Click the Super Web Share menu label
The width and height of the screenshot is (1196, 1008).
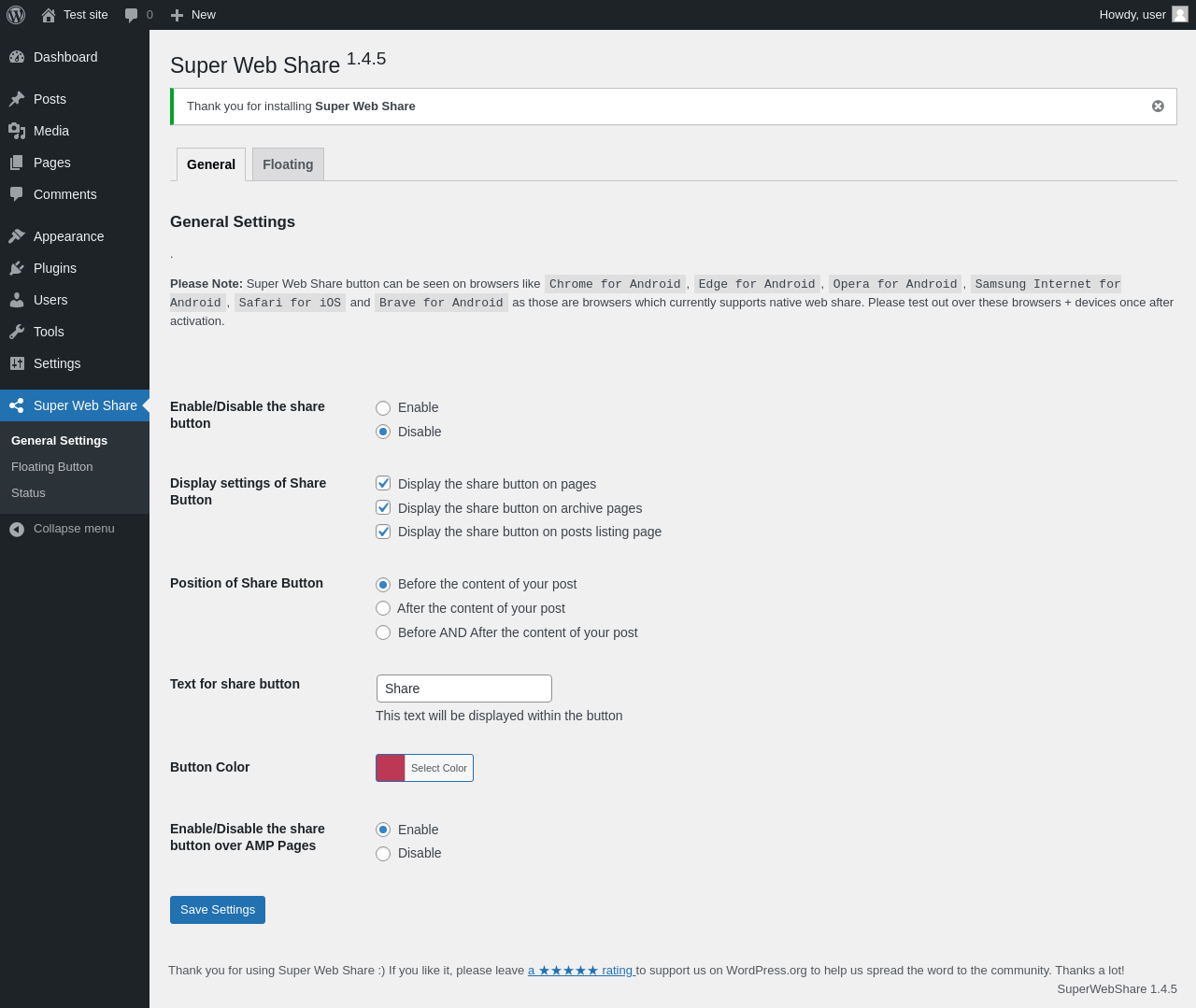85,405
